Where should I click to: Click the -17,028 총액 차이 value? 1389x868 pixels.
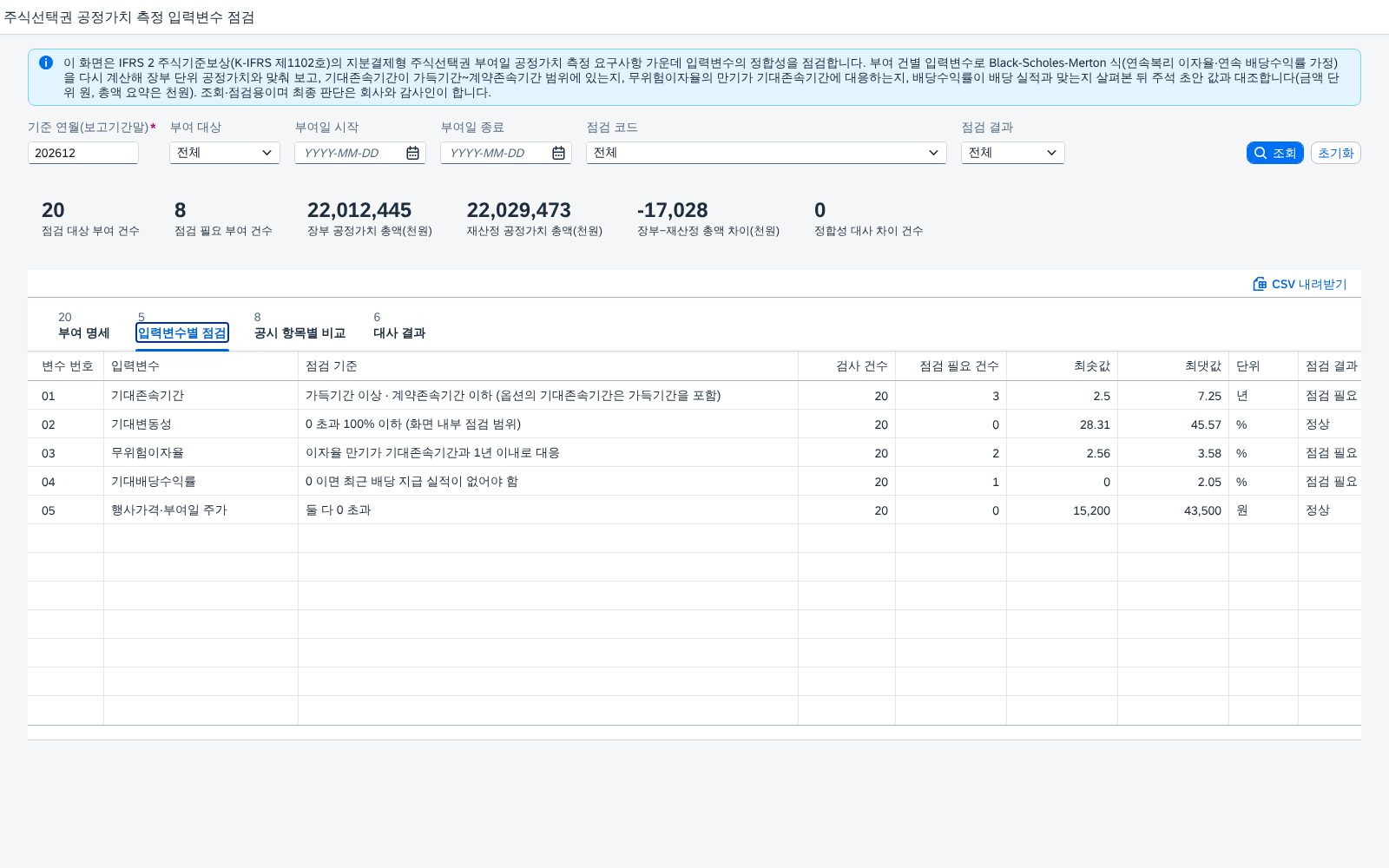[x=673, y=210]
